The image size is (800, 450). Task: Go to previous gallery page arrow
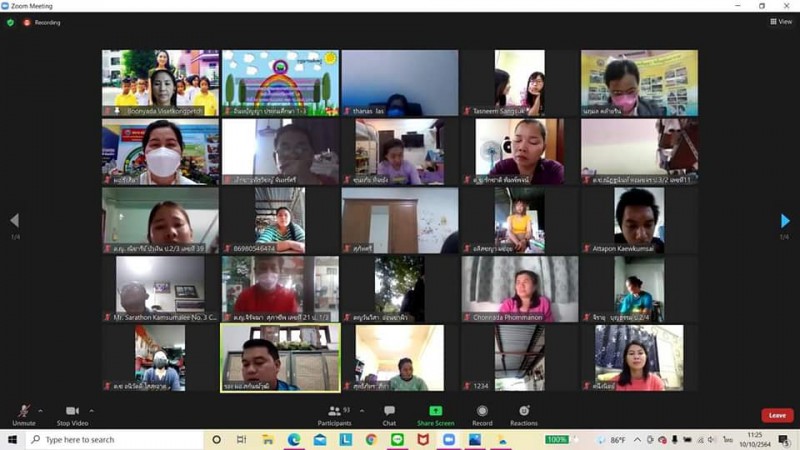pyautogui.click(x=14, y=220)
